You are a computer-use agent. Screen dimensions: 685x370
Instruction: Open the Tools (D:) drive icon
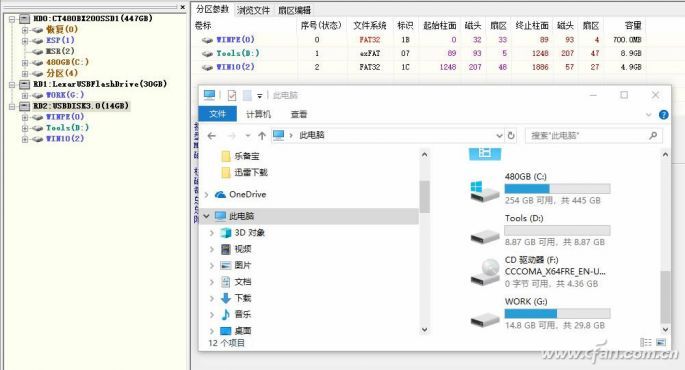pyautogui.click(x=484, y=236)
